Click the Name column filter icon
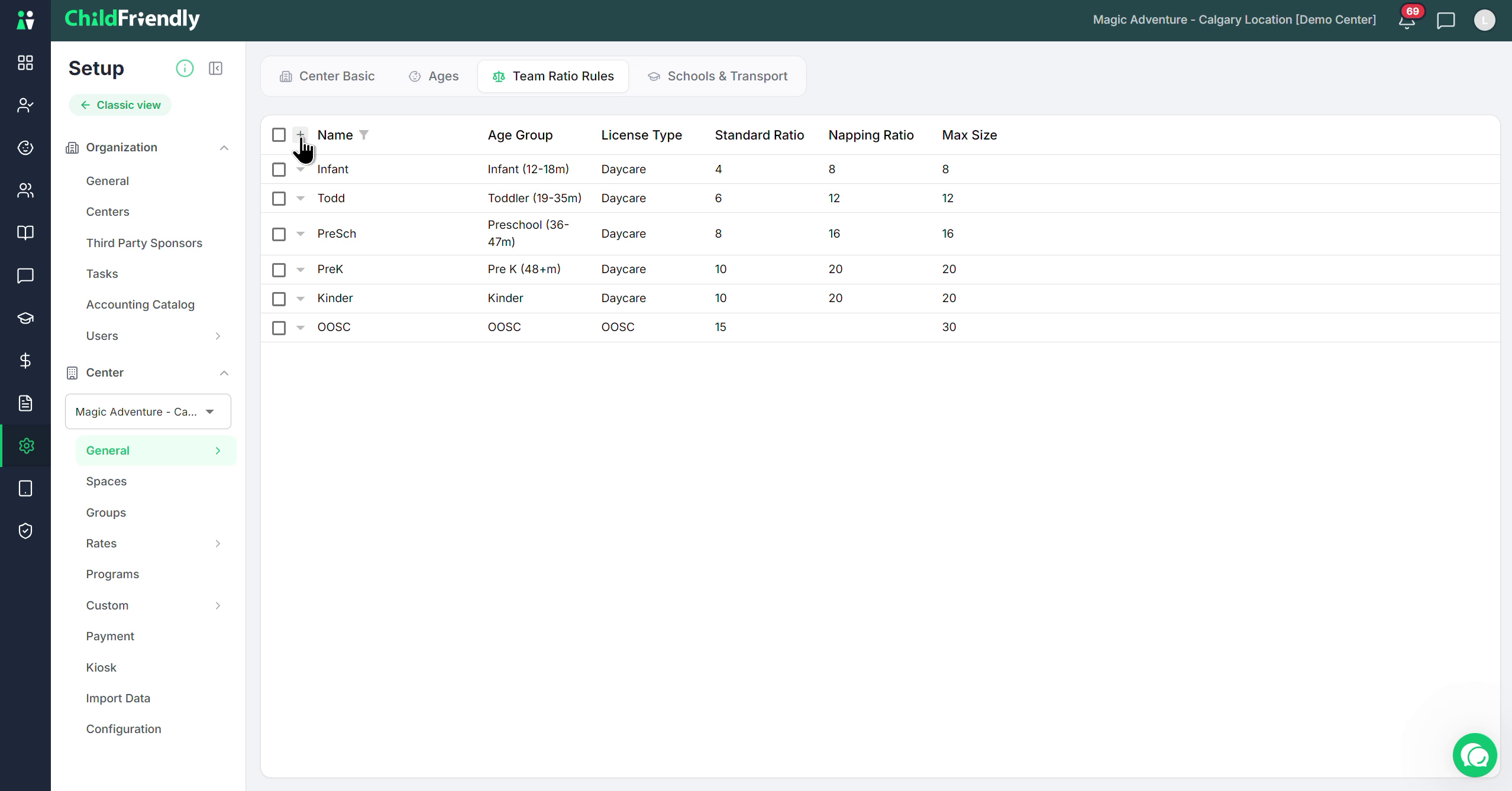 tap(364, 135)
